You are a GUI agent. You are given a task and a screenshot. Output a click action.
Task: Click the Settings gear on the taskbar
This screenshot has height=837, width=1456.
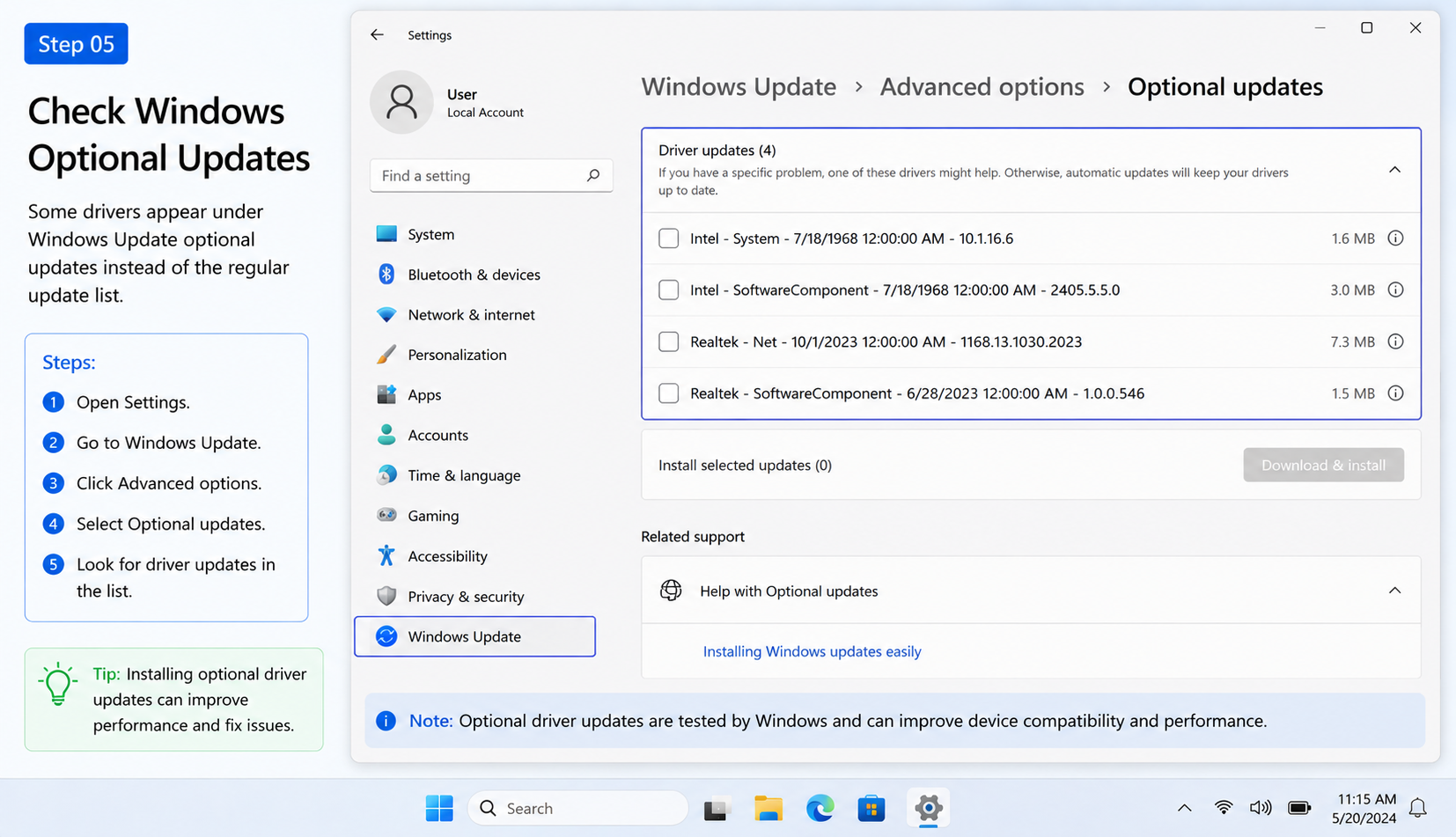(929, 808)
